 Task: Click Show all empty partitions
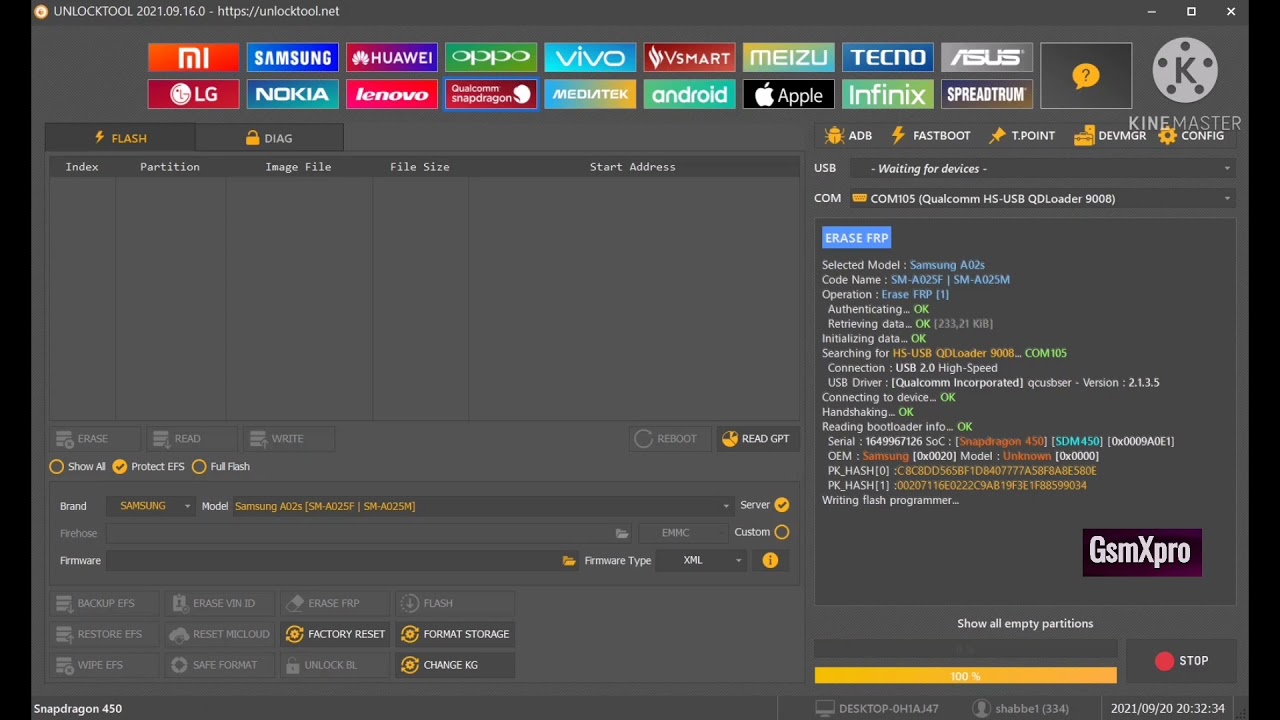(x=1025, y=624)
